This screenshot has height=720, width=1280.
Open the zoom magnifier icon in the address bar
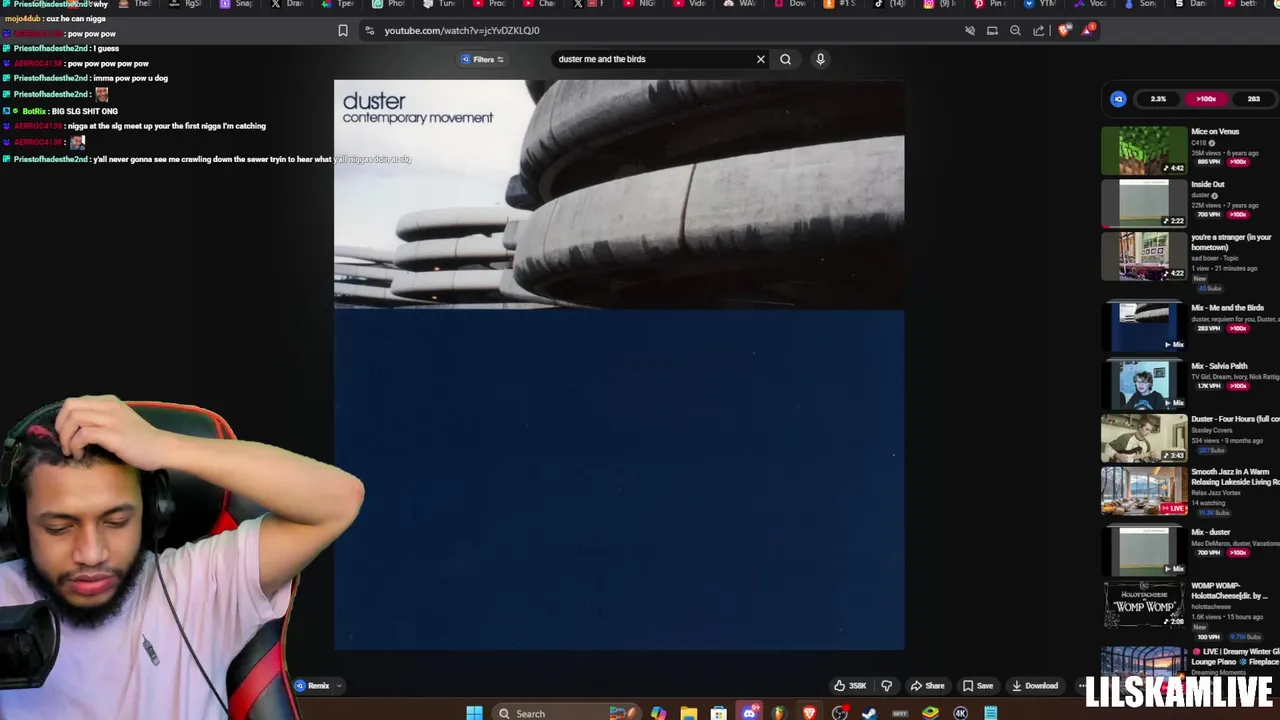click(x=1015, y=31)
